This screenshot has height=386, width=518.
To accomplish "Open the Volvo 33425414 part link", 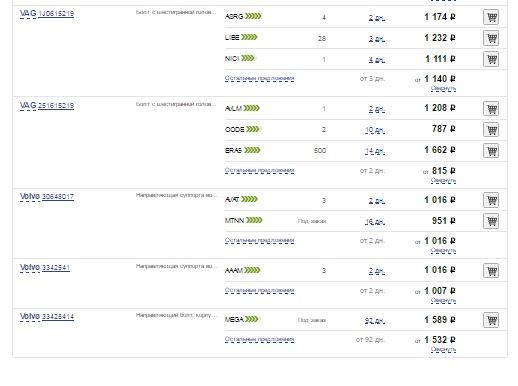I will click(x=58, y=317).
